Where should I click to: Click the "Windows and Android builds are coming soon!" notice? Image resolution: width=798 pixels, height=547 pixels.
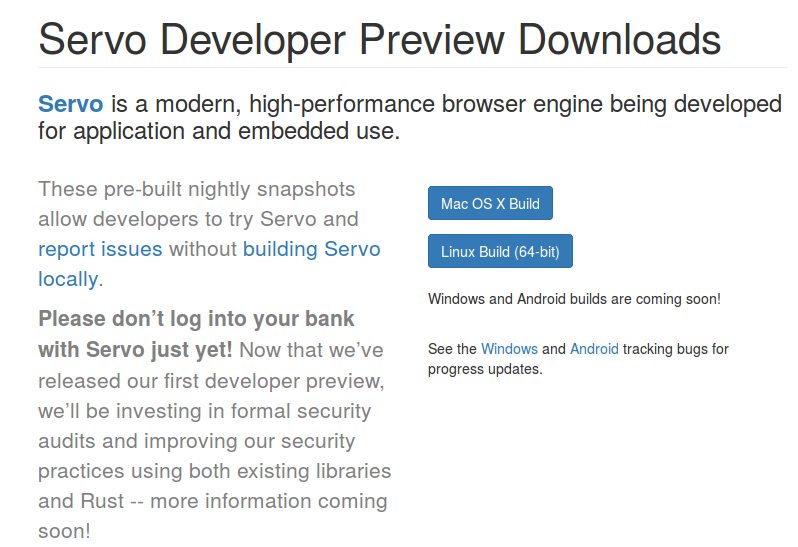574,299
